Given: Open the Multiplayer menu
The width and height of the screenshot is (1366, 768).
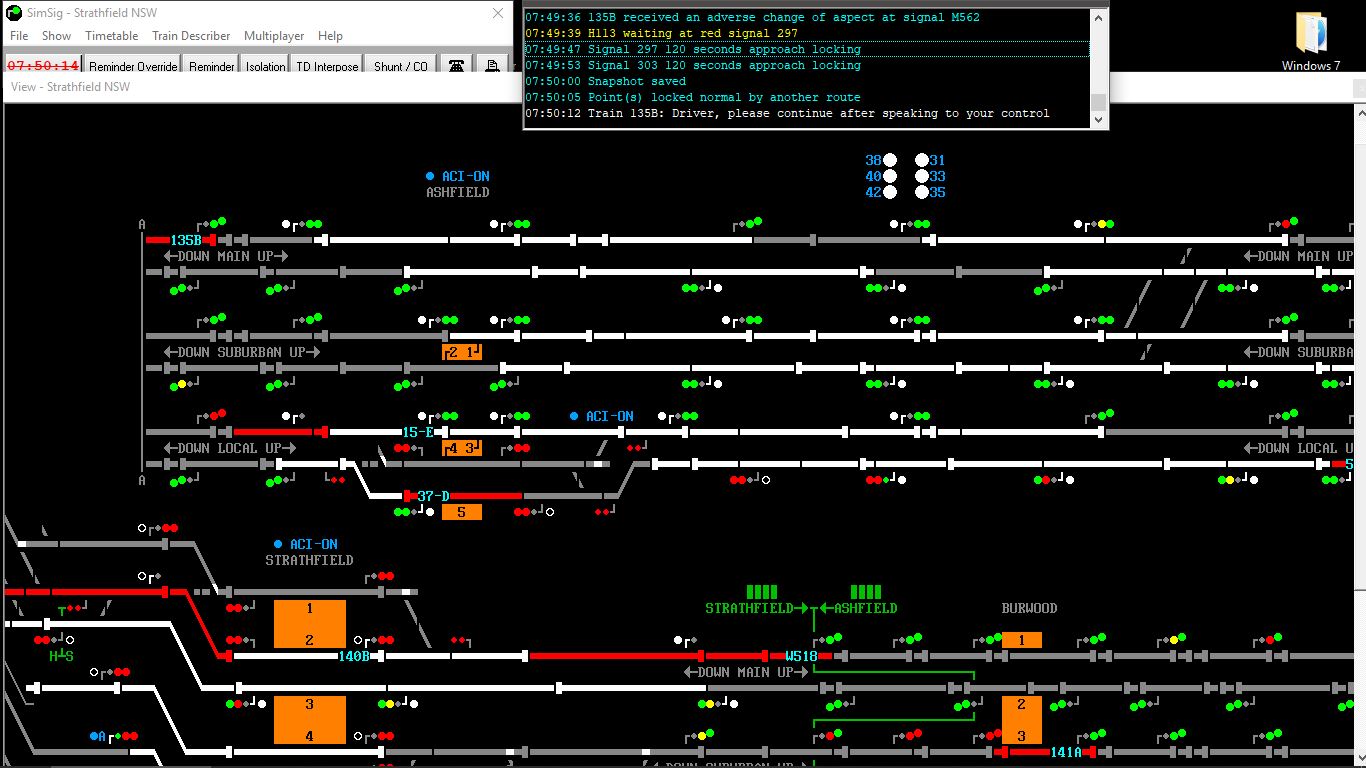Looking at the screenshot, I should point(274,35).
